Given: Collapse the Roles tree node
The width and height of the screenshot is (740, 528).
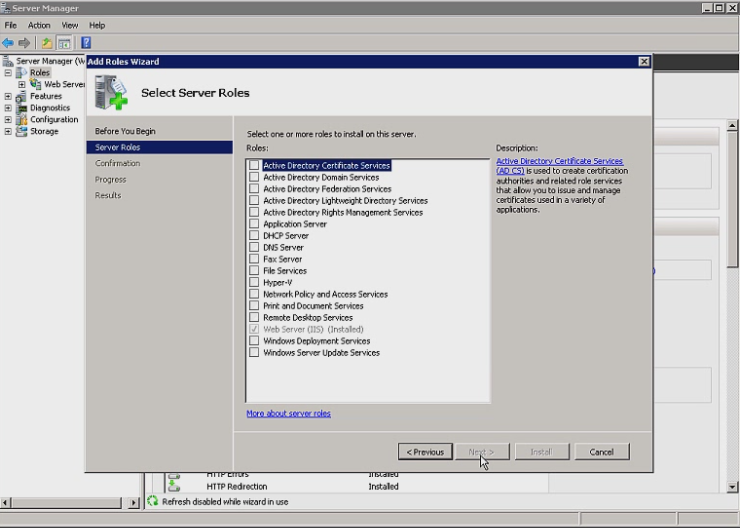Looking at the screenshot, I should (x=8, y=73).
